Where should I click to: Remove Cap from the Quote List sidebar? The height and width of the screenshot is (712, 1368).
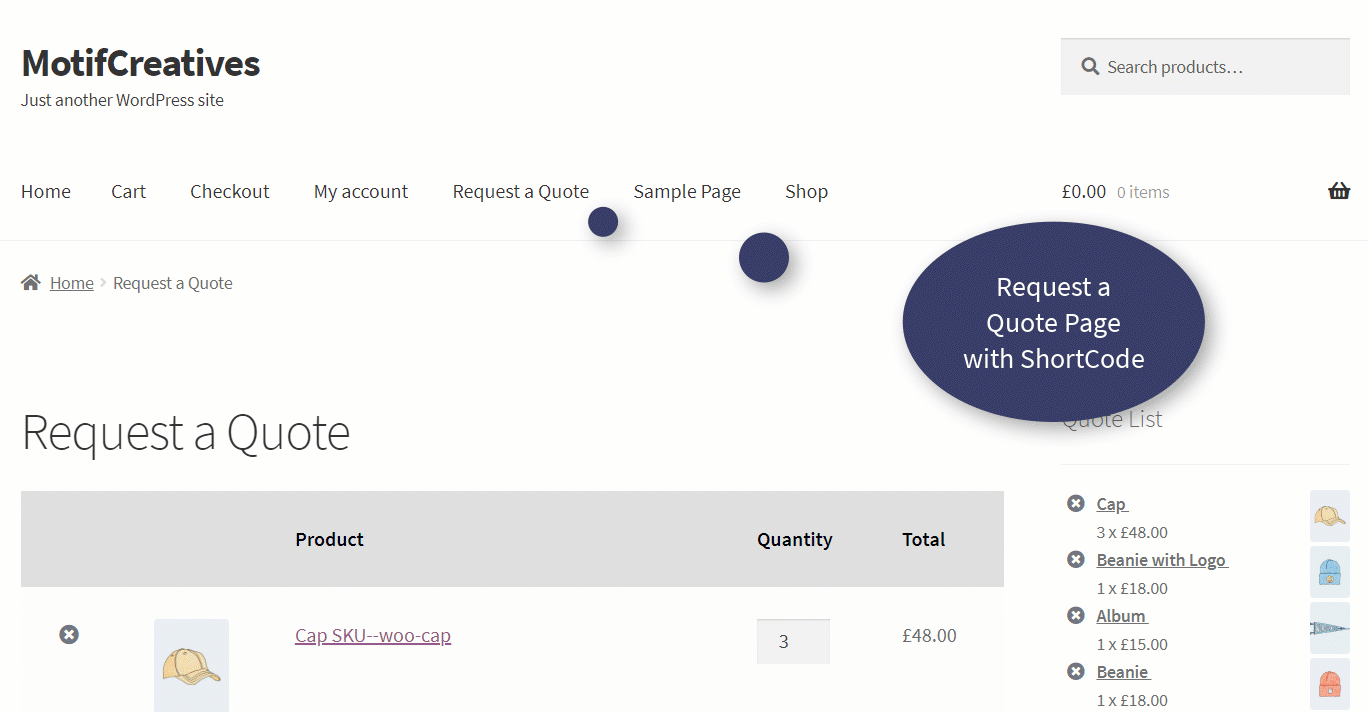tap(1075, 503)
